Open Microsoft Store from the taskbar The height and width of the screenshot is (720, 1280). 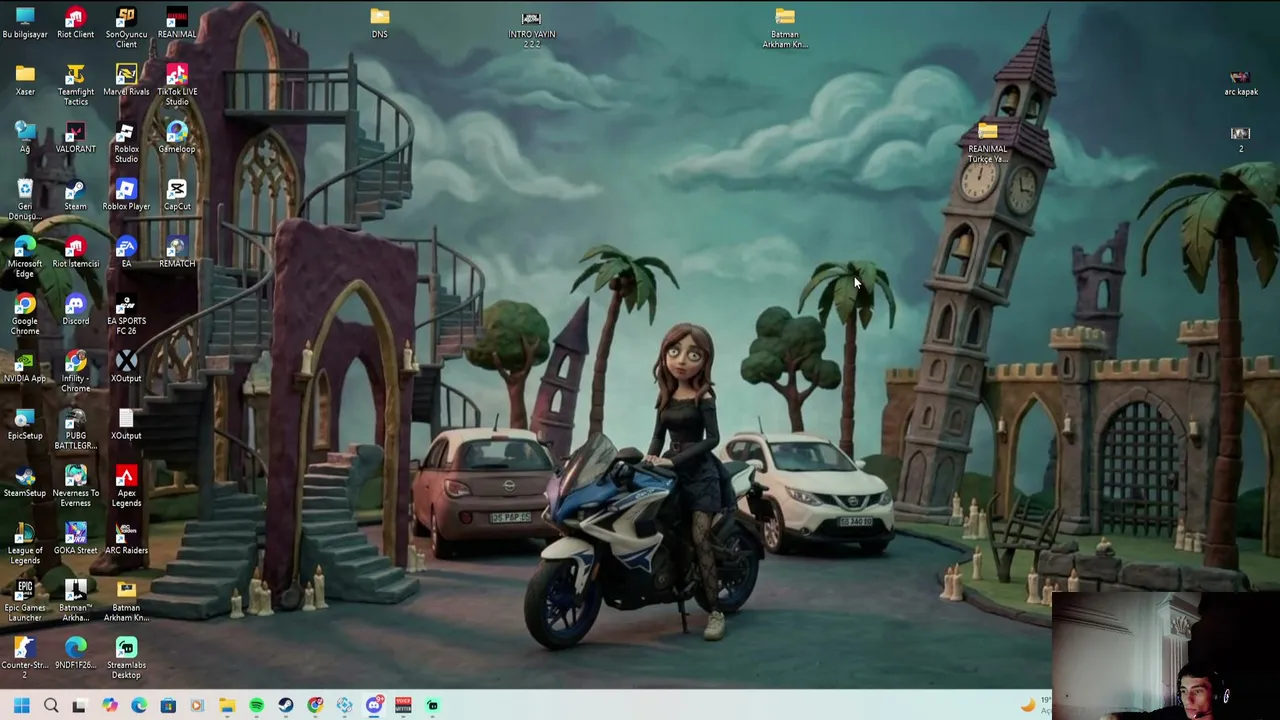(168, 706)
